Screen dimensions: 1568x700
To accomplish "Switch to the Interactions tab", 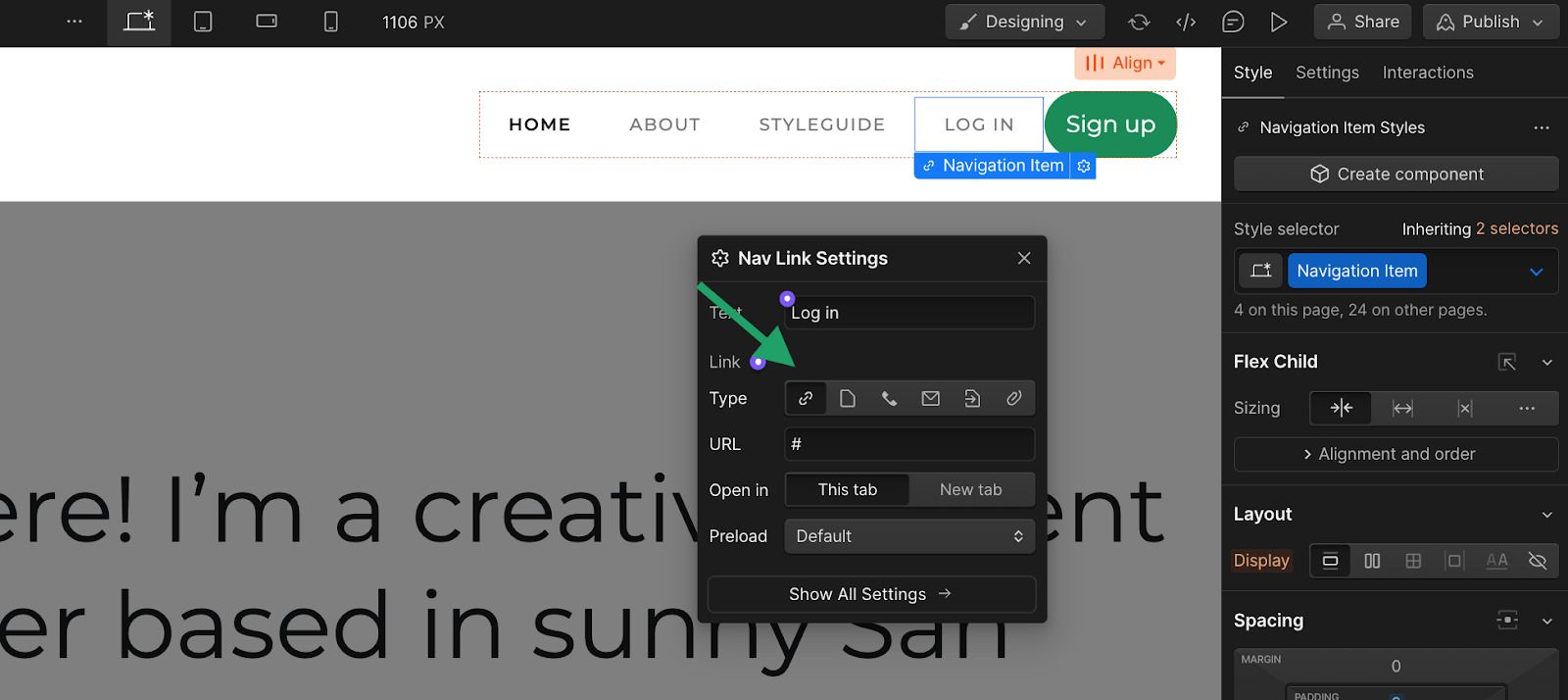I will point(1427,73).
